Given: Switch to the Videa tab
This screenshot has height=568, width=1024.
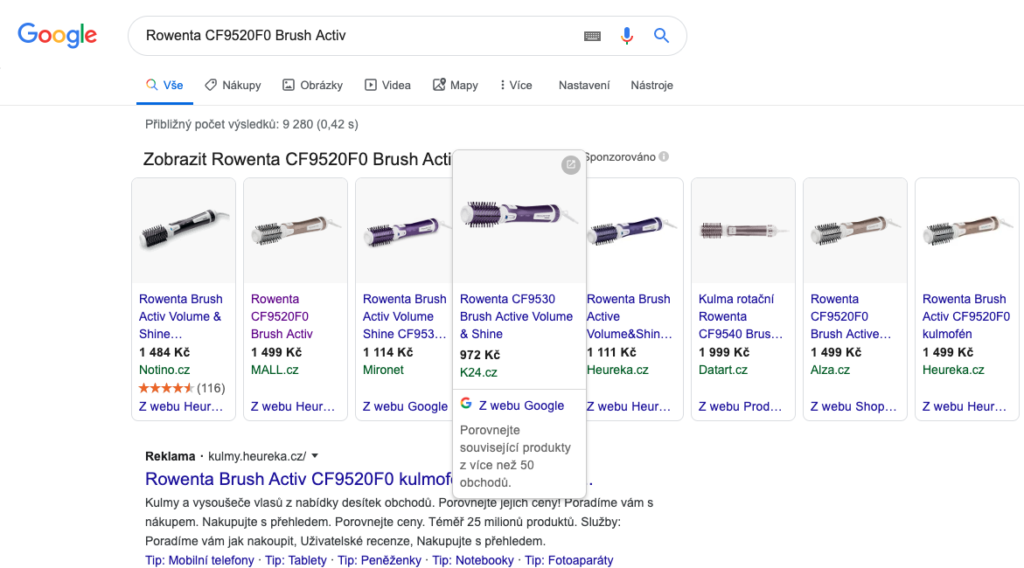Looking at the screenshot, I should (x=388, y=85).
